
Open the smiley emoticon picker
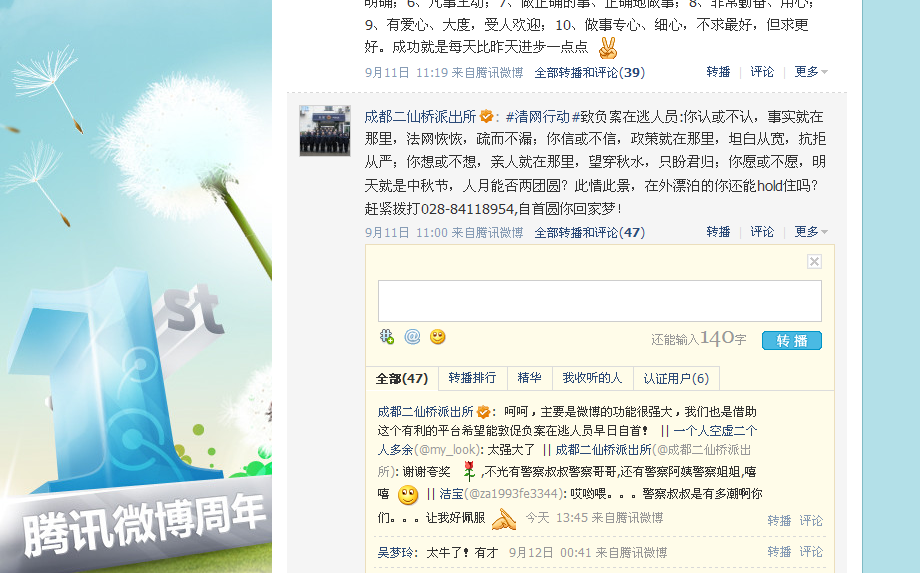point(438,337)
